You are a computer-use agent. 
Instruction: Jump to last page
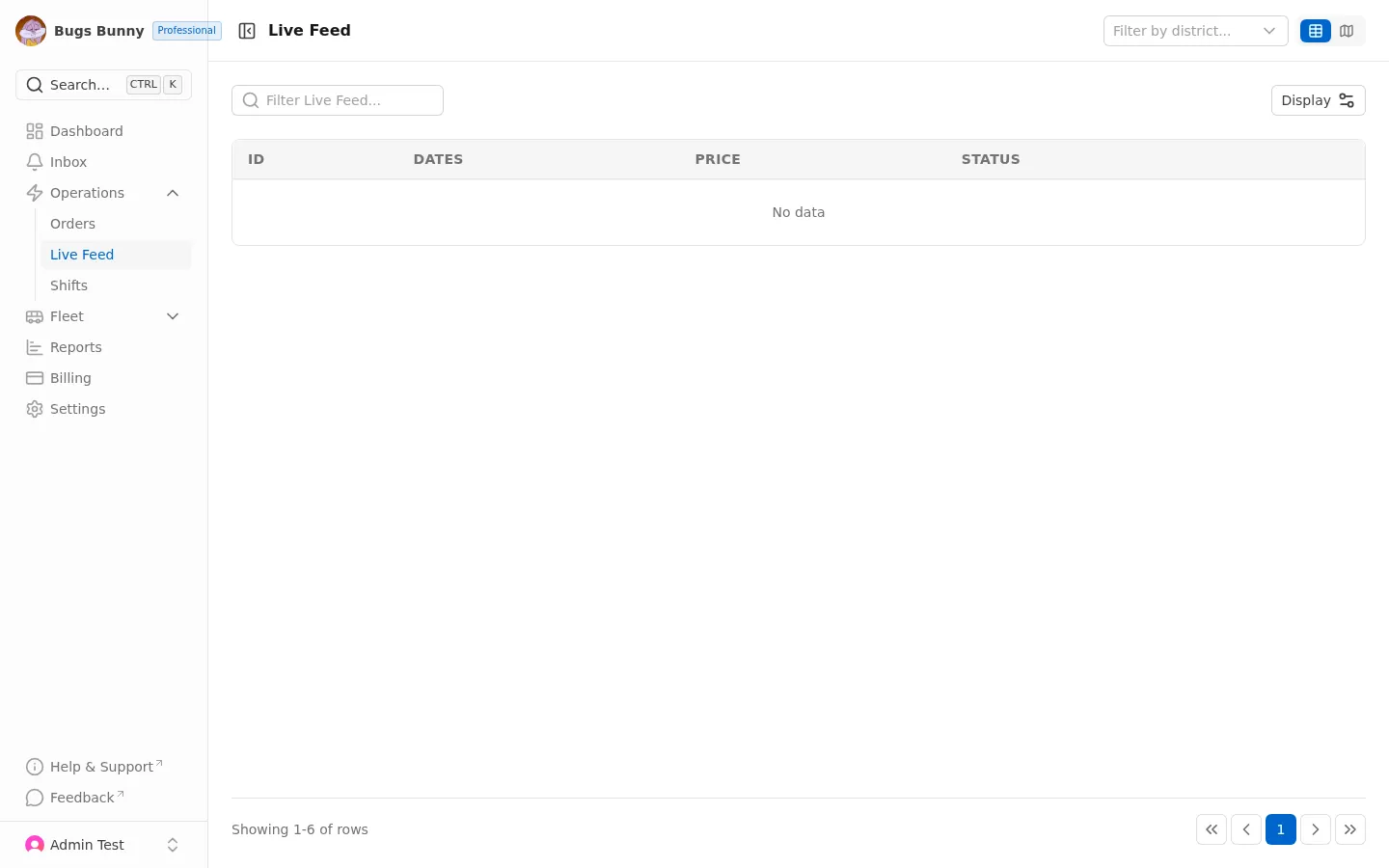click(x=1350, y=829)
